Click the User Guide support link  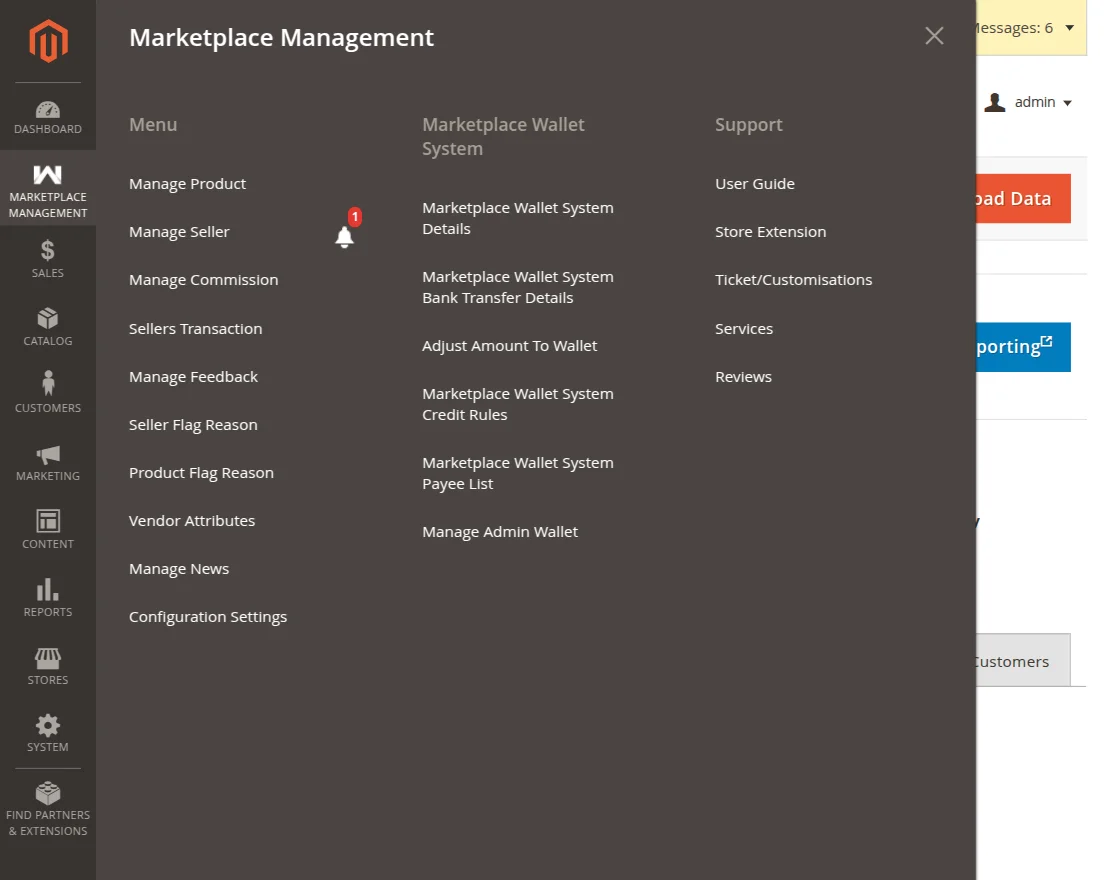pyautogui.click(x=754, y=183)
